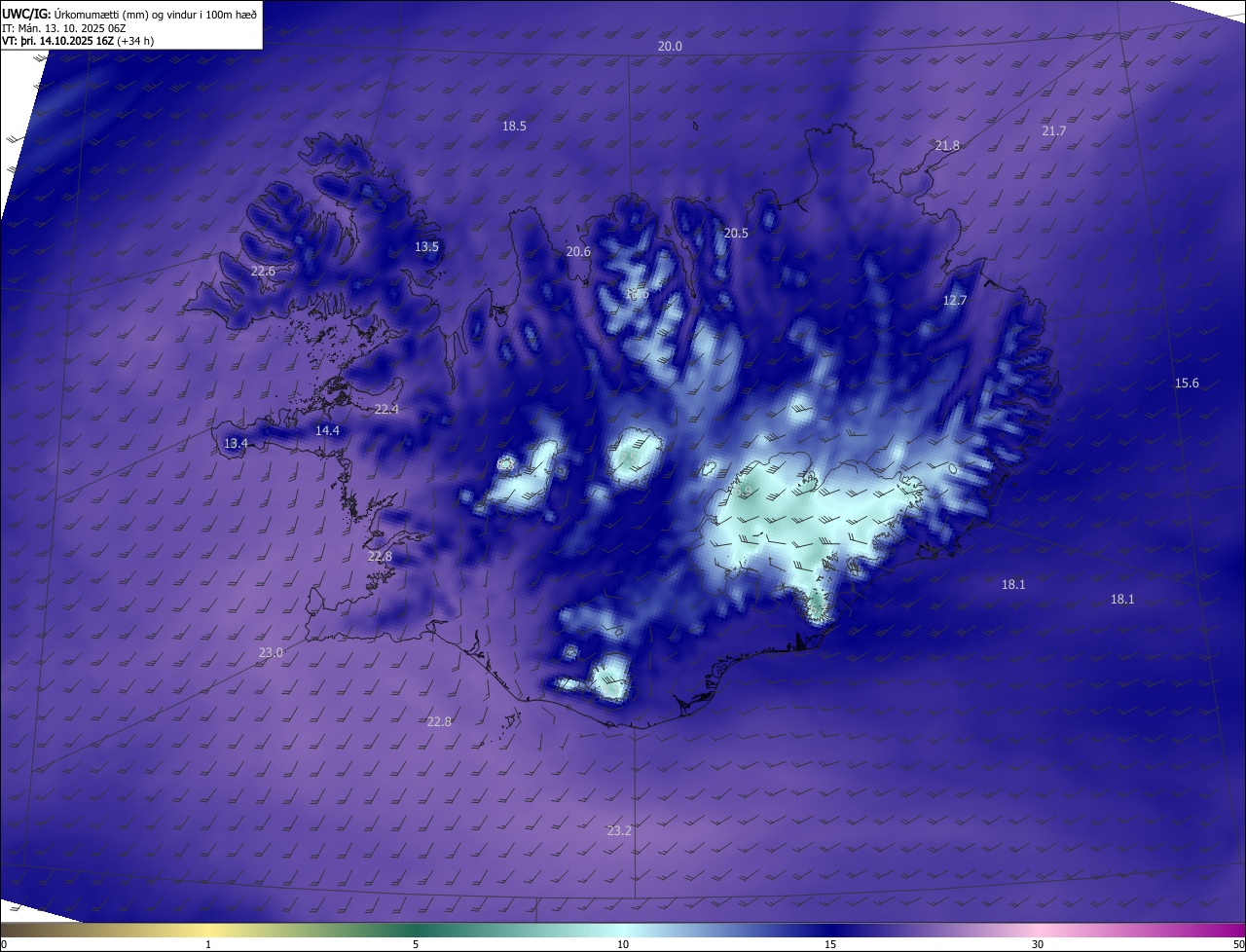
Task: Click the 15.6 value over the sea
Action: [x=1187, y=384]
